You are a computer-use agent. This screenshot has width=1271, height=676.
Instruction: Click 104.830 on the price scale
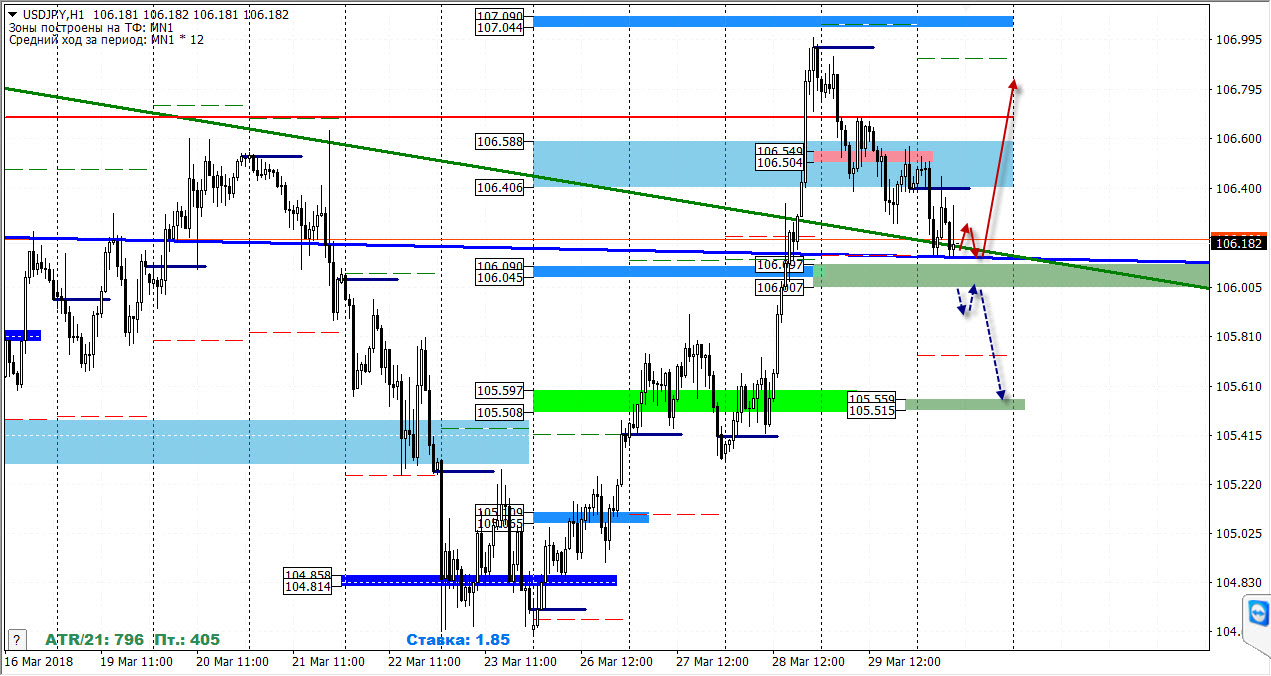click(1238, 583)
